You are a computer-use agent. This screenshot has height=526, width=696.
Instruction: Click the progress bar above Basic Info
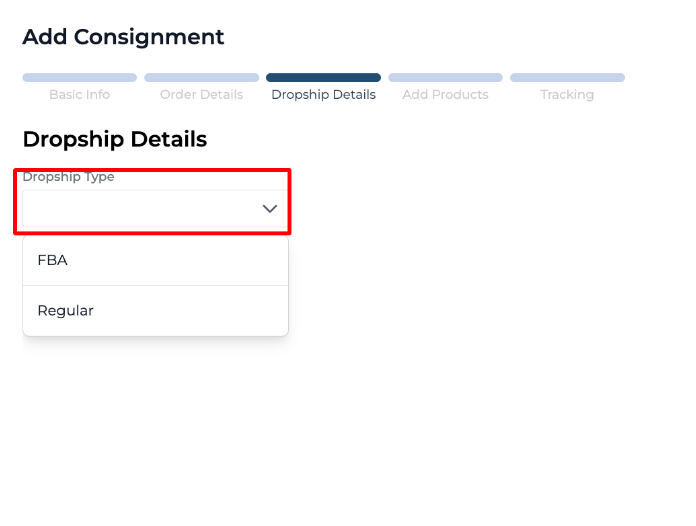click(80, 77)
